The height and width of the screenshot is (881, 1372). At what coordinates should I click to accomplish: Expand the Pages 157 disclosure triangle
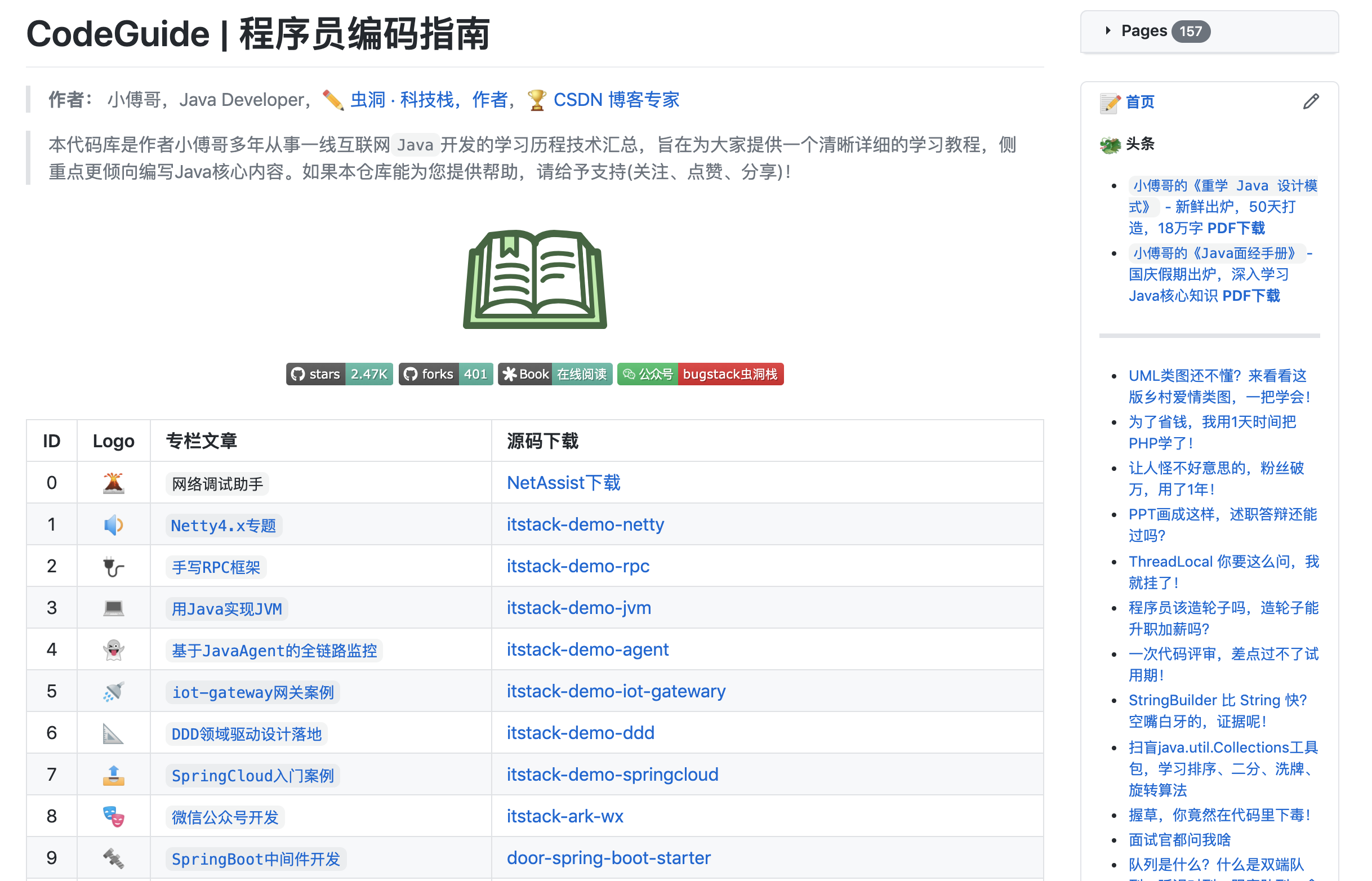[x=1108, y=31]
